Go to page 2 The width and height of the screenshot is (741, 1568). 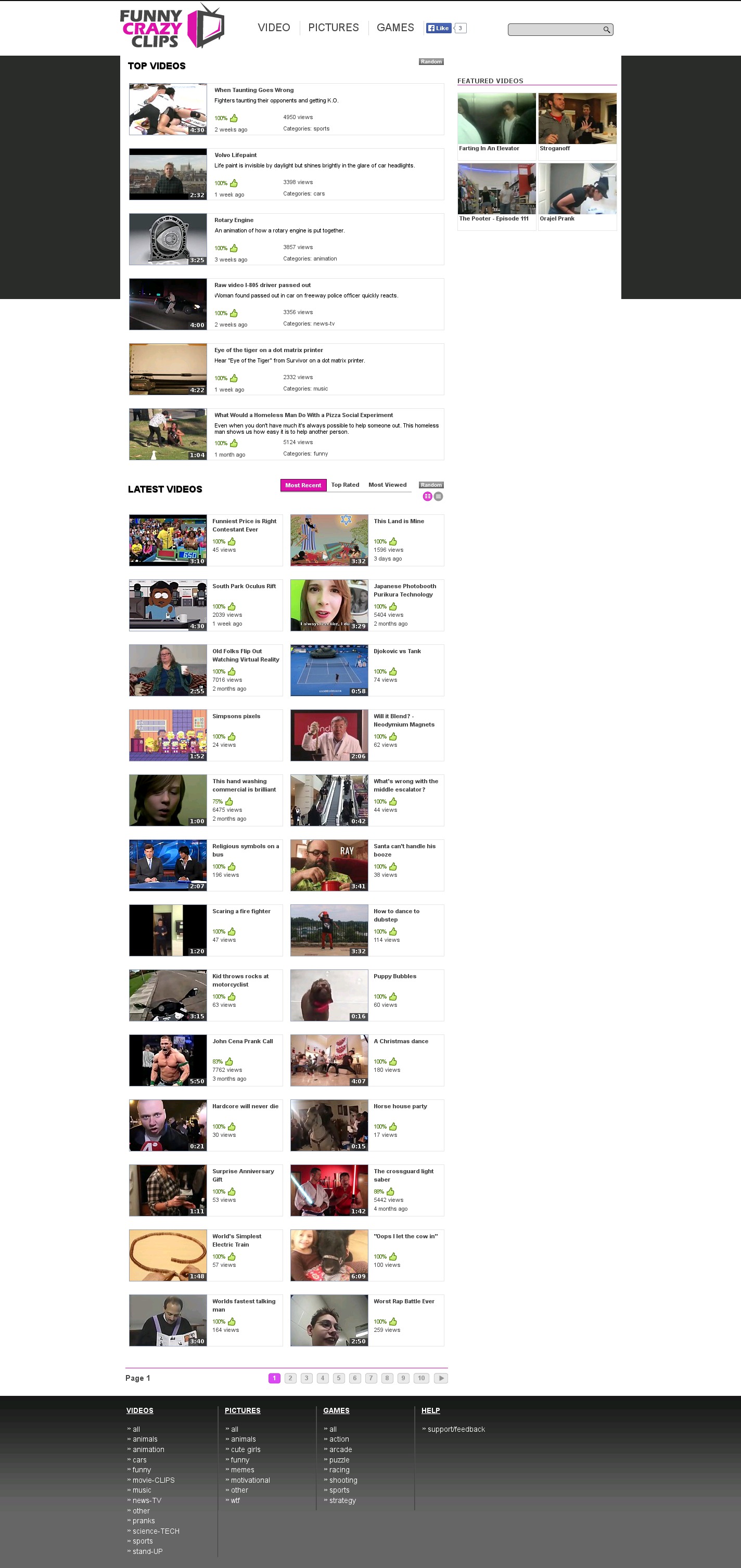pyautogui.click(x=290, y=1378)
